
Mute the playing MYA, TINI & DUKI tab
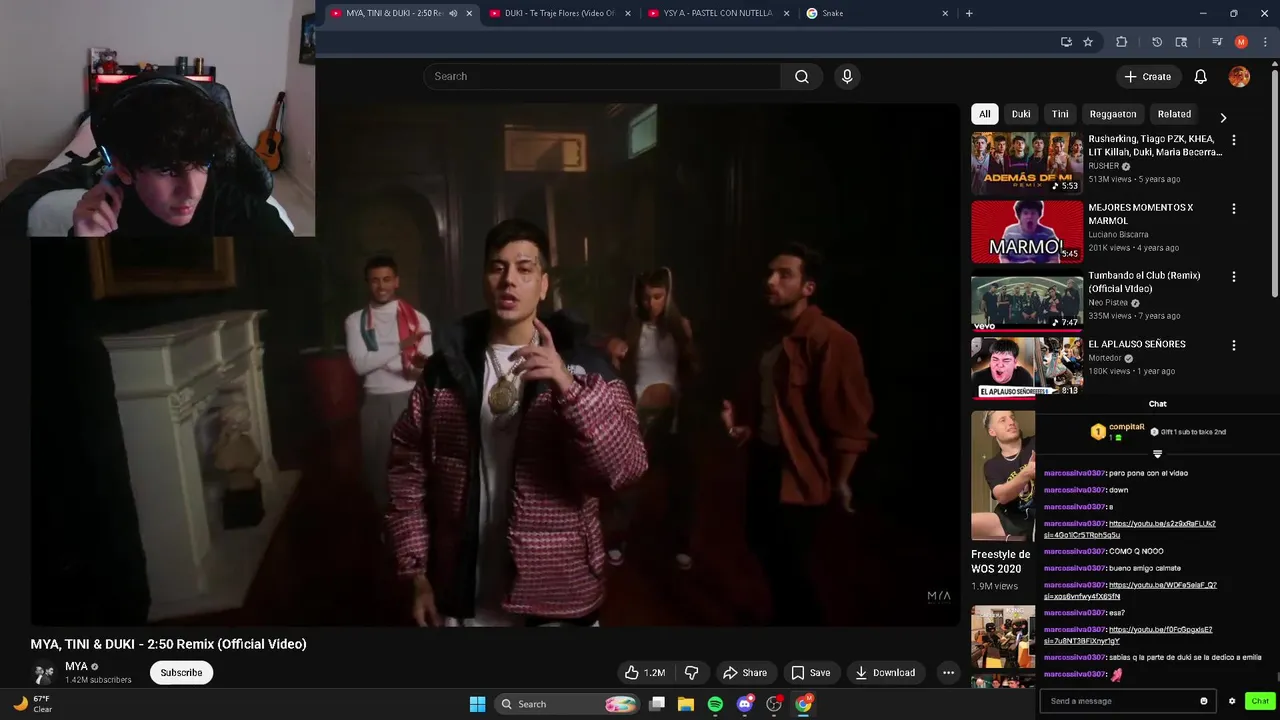(453, 13)
